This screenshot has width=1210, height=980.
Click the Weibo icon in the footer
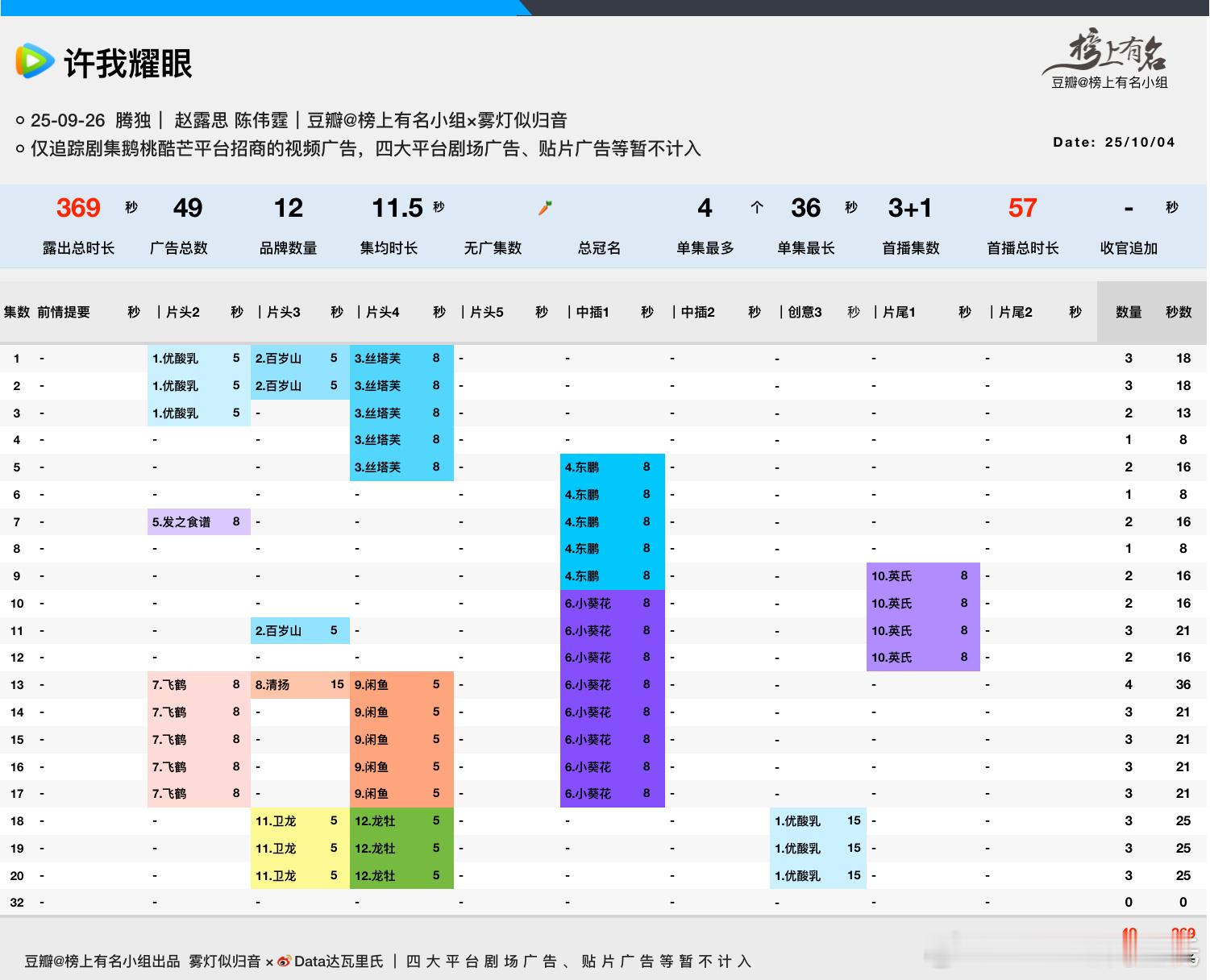(x=284, y=961)
